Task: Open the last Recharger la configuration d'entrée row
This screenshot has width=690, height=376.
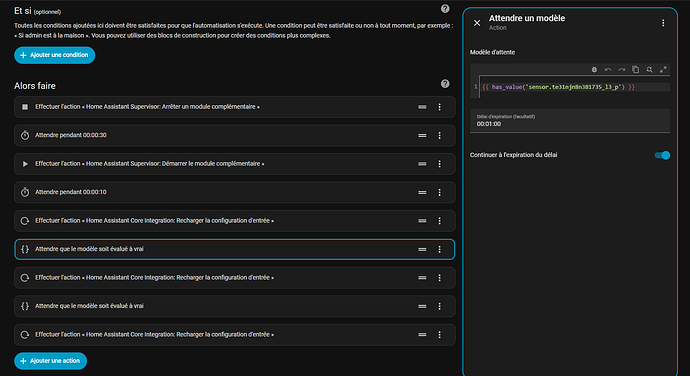Action: (235, 335)
